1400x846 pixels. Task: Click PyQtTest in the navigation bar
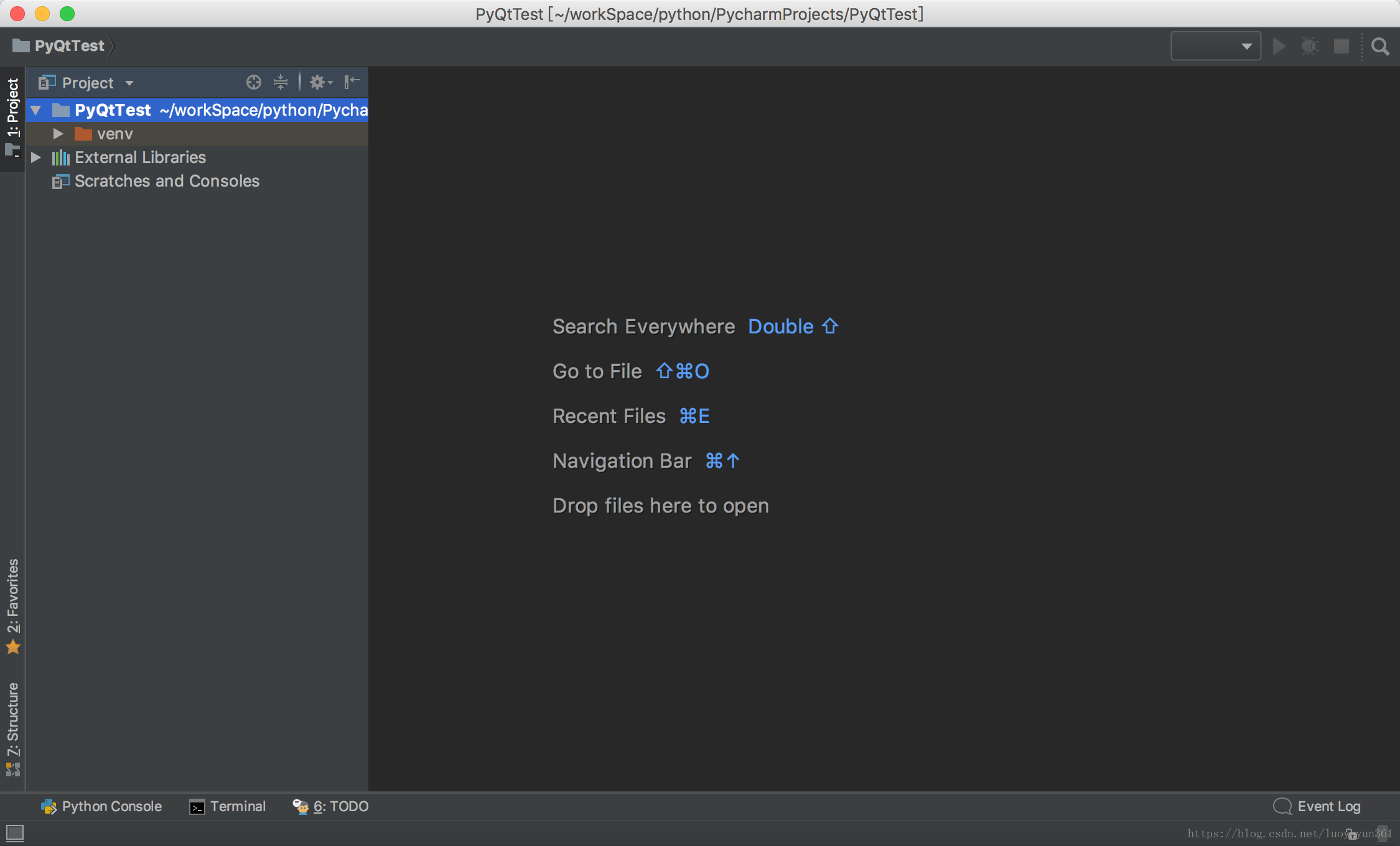click(x=70, y=46)
